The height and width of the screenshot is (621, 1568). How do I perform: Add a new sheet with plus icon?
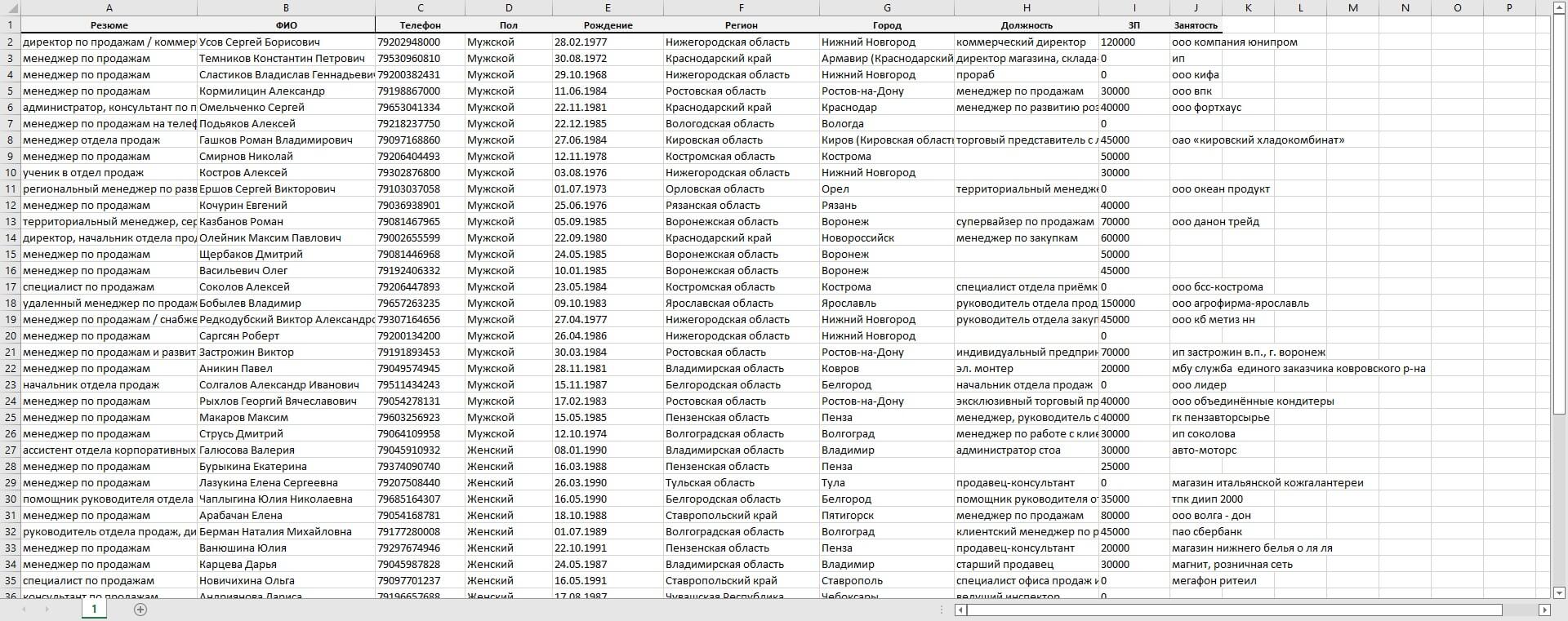140,610
